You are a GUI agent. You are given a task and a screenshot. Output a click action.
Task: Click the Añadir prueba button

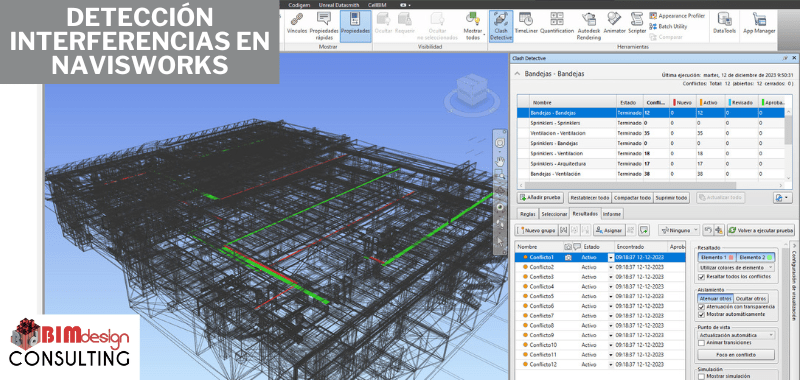coord(540,197)
